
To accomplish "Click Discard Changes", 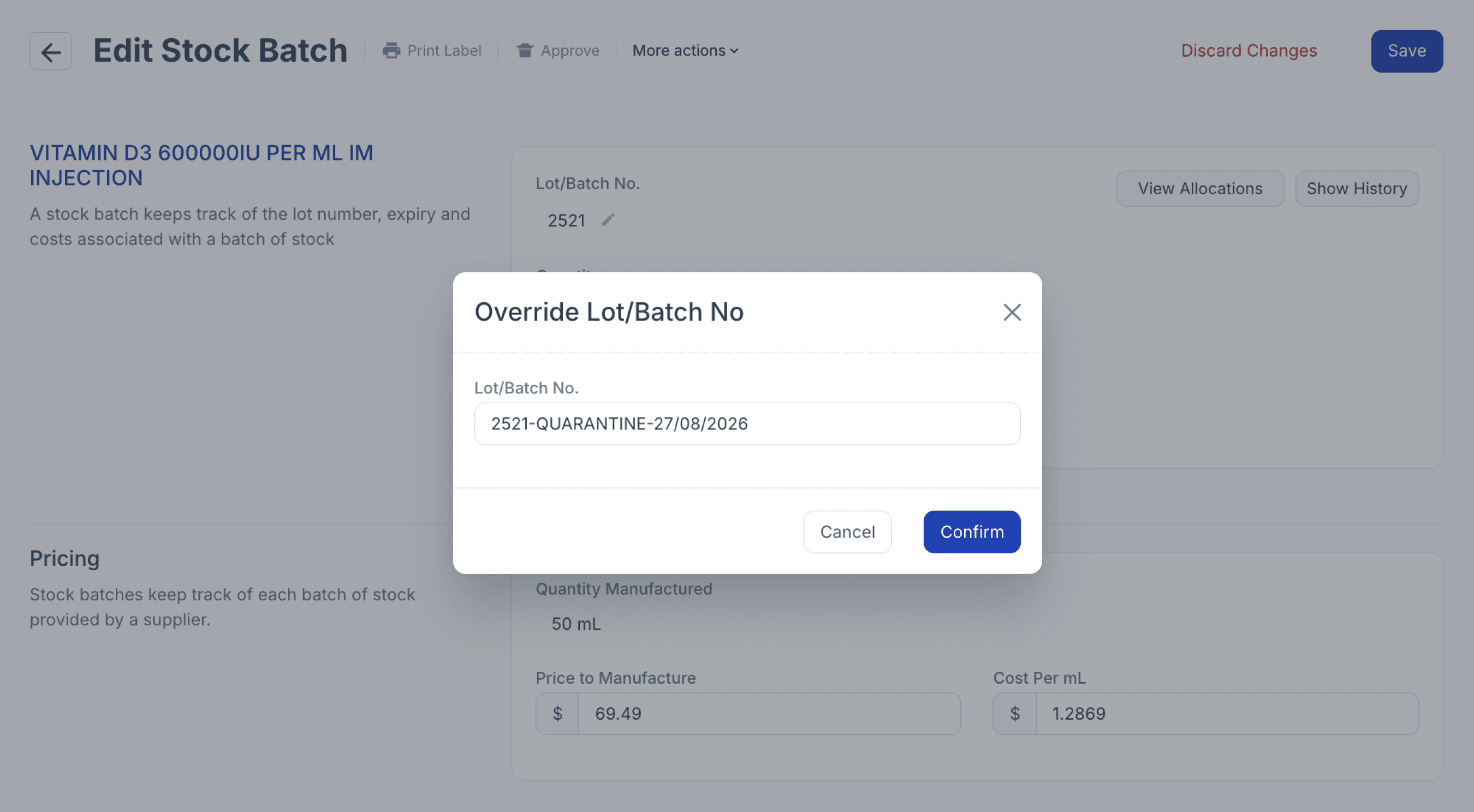I will 1249,51.
